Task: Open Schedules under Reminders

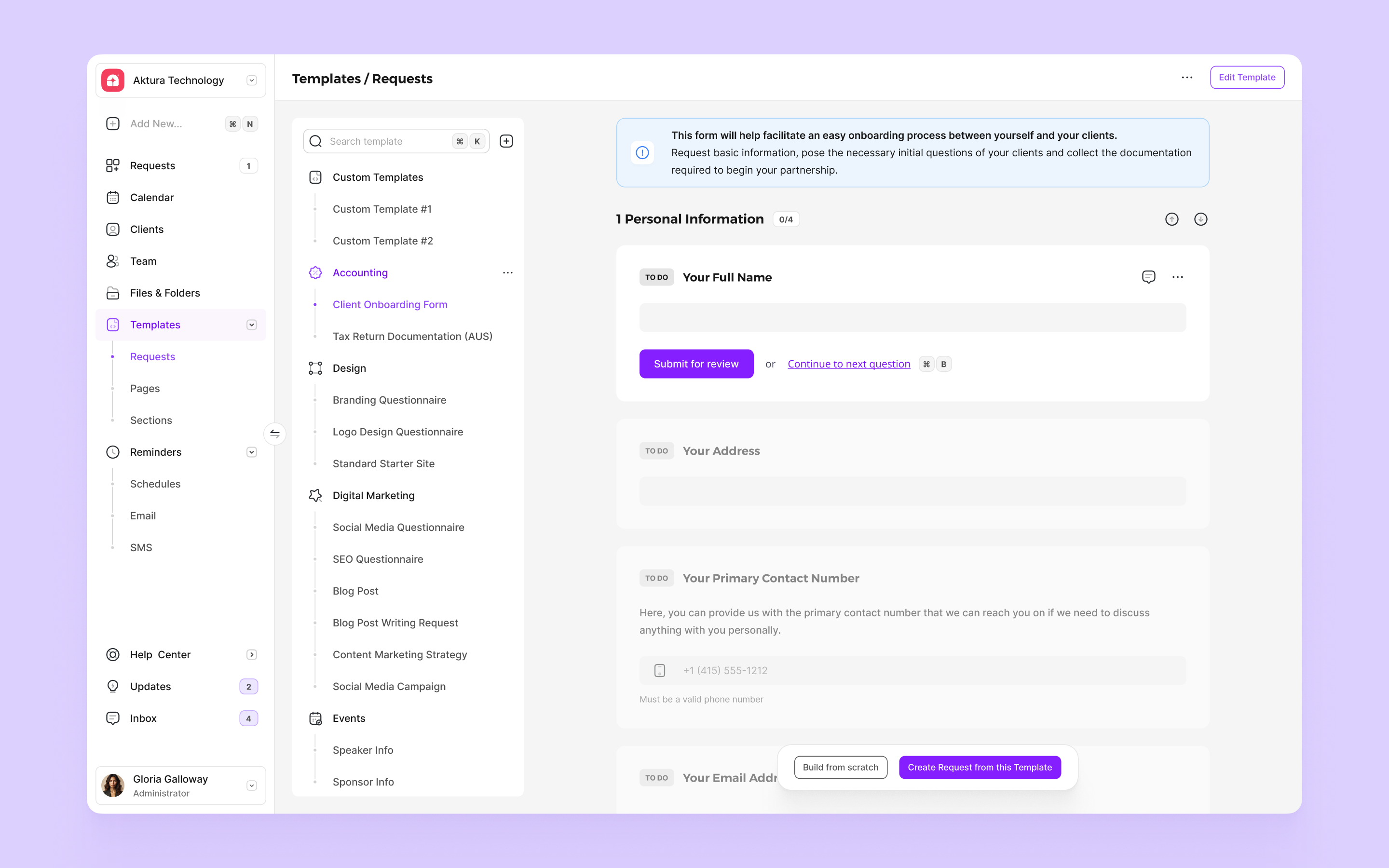Action: 155,484
